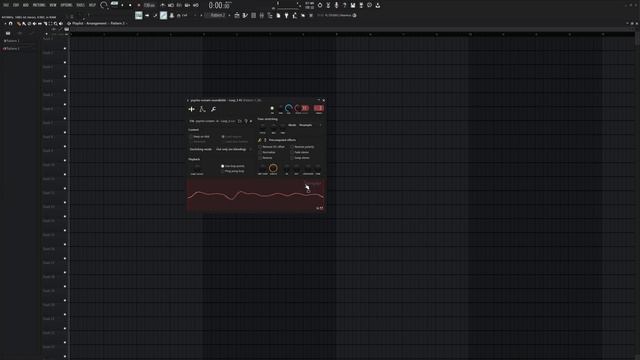Open the Declicking mode dropdown
Viewport: 640px width, 360px height.
[233, 149]
